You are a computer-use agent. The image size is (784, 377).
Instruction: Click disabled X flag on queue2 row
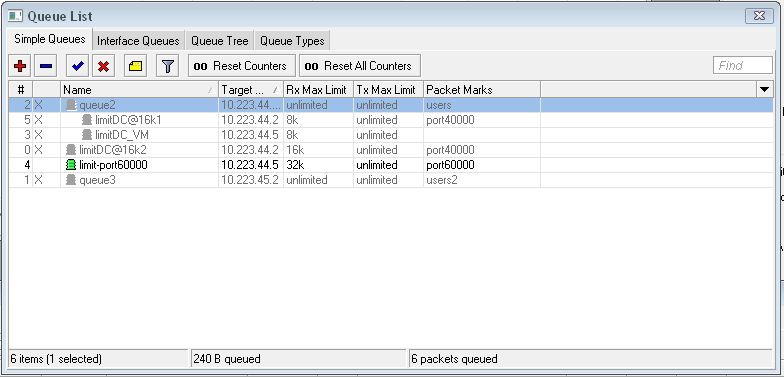tap(38, 105)
